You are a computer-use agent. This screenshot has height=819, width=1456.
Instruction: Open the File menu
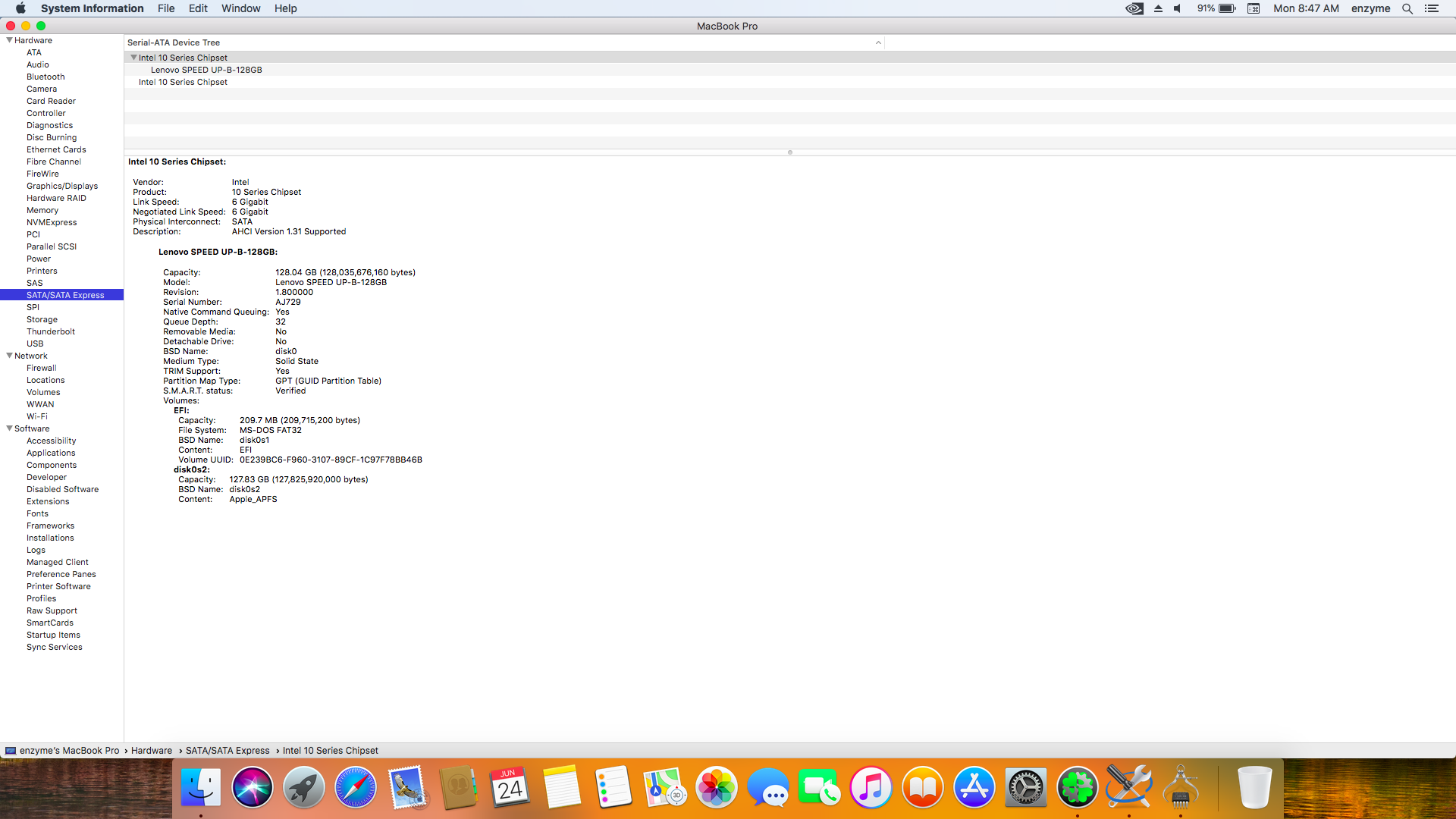click(166, 8)
